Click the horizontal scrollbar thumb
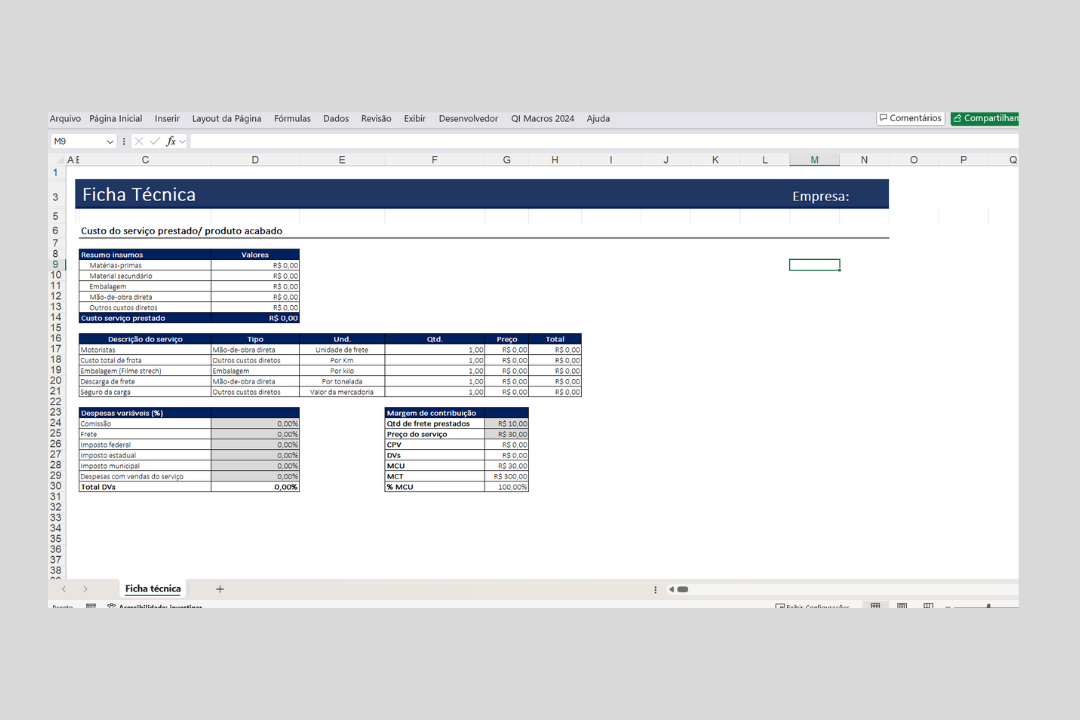Viewport: 1080px width, 720px height. (683, 589)
